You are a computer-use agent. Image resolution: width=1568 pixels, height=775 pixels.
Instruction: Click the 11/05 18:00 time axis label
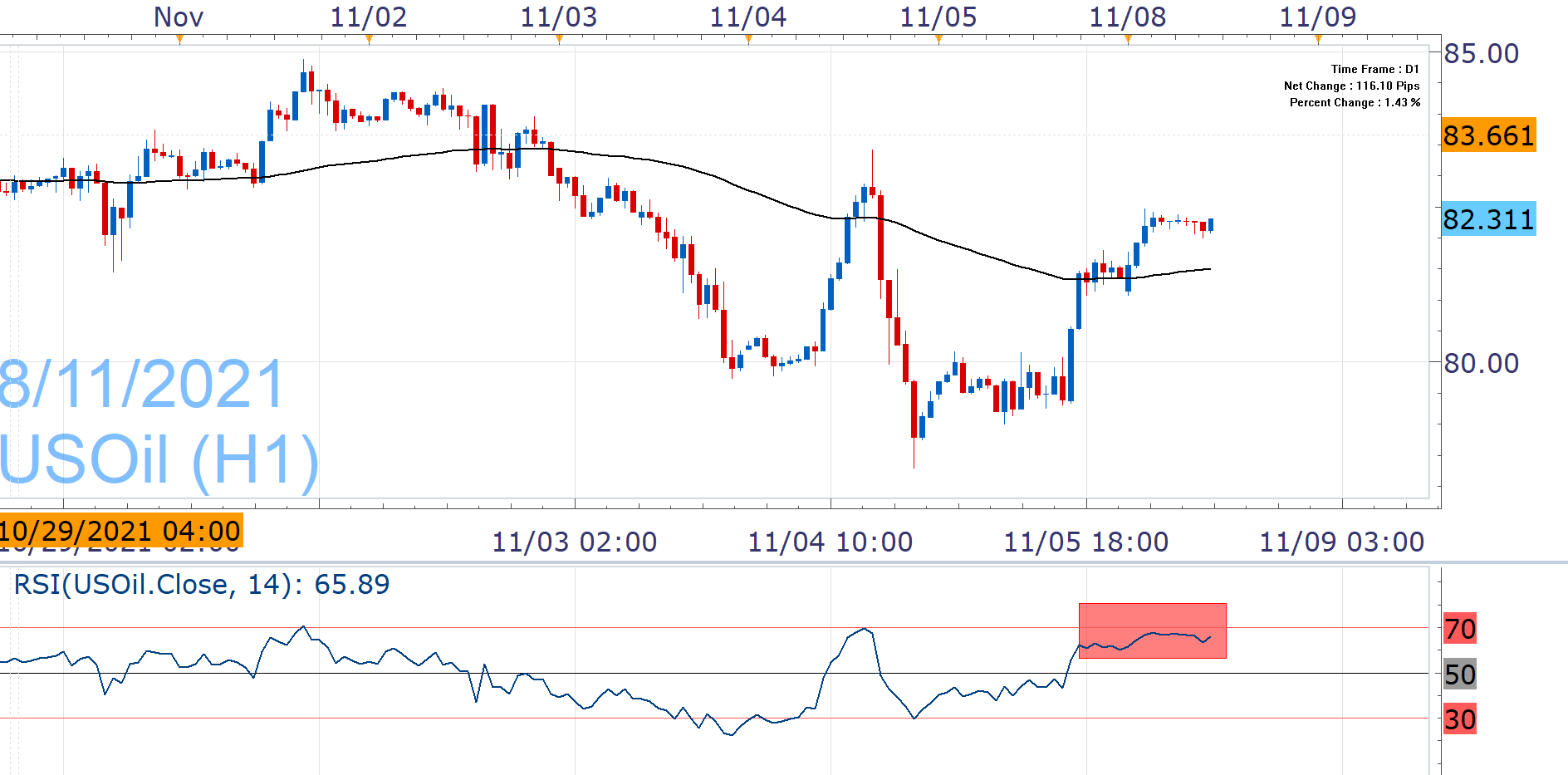coord(1085,542)
